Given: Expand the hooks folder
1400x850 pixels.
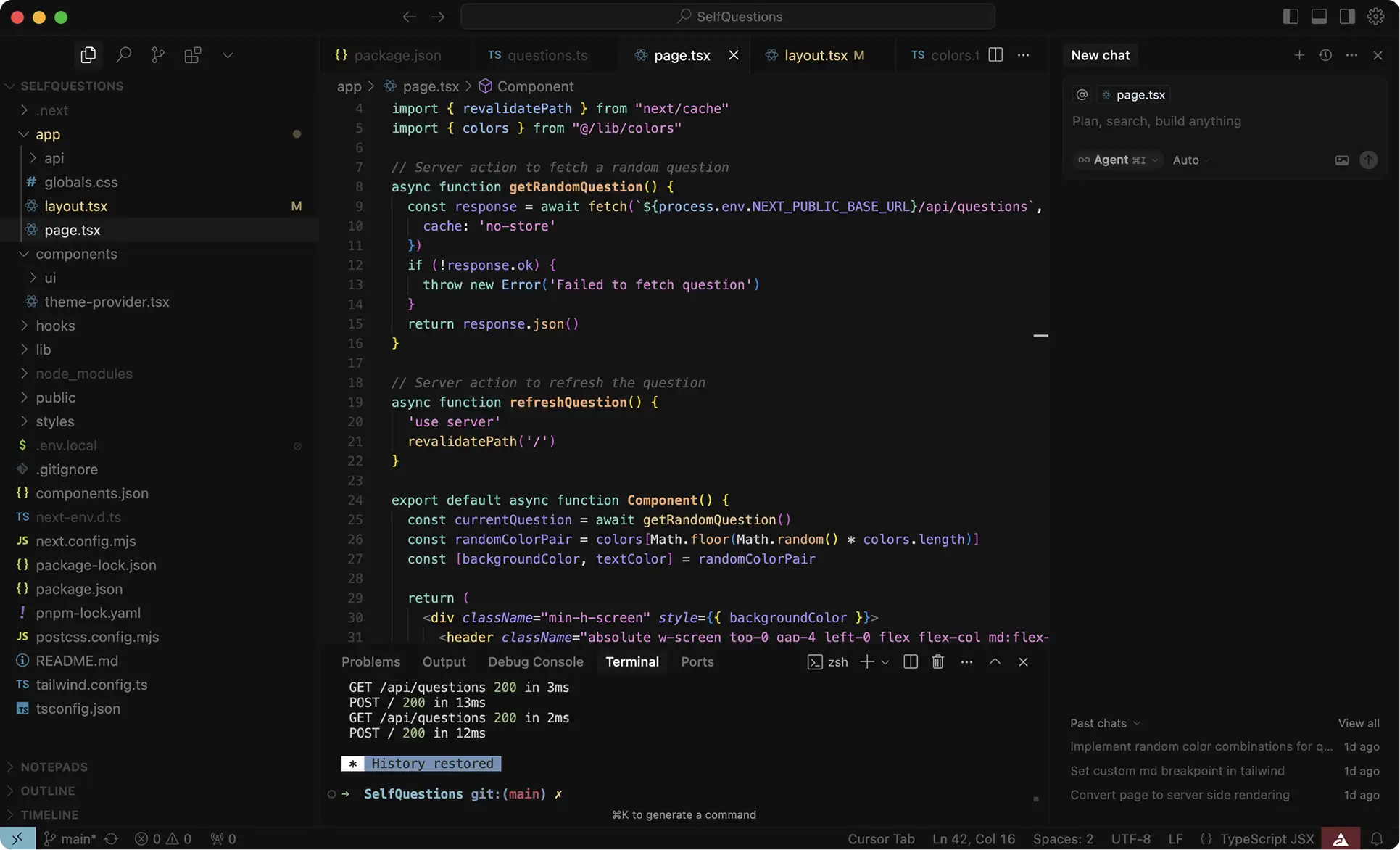Looking at the screenshot, I should (x=160, y=326).
